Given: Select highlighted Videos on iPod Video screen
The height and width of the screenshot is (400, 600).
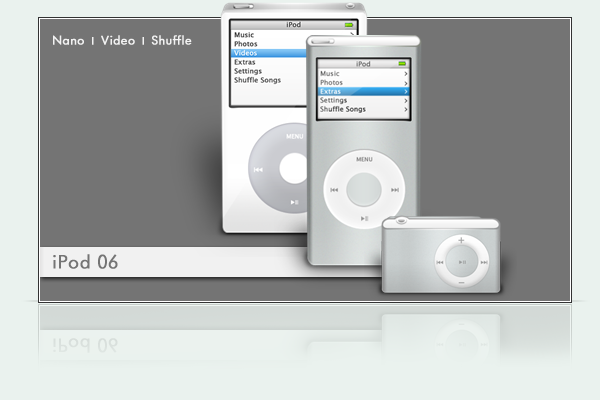Looking at the screenshot, I should tap(269, 53).
